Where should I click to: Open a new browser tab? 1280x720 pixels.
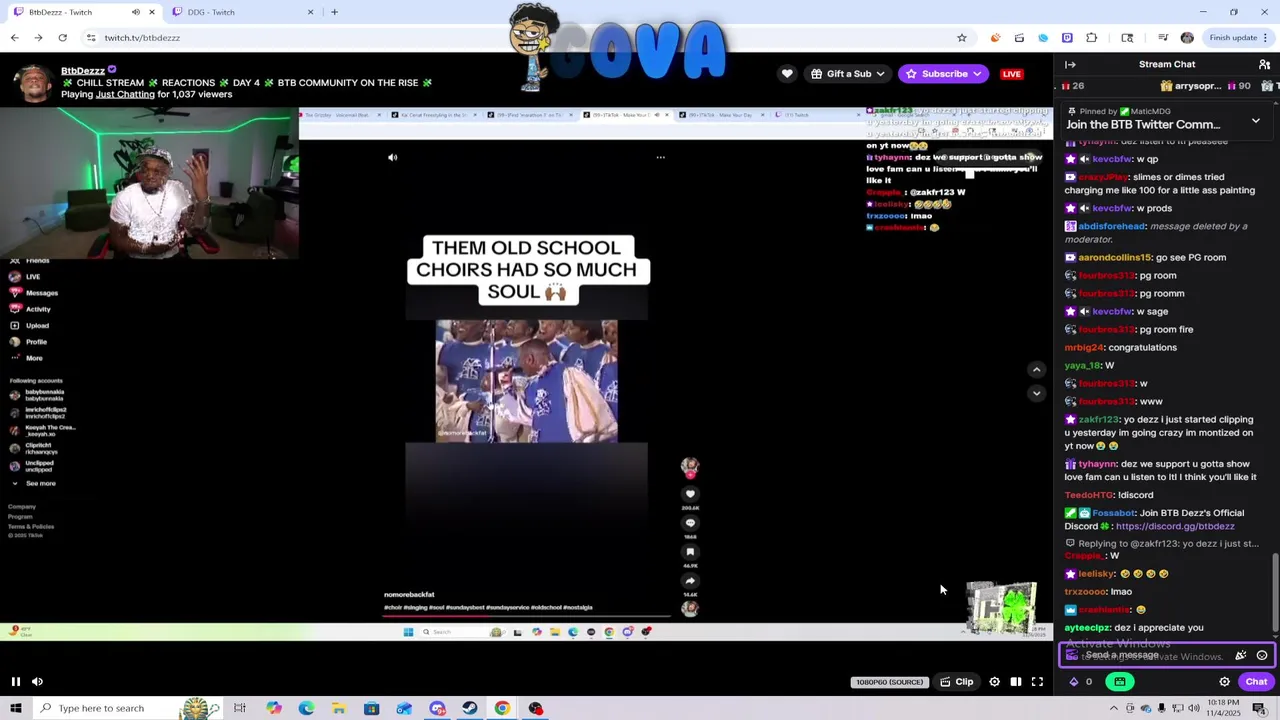(334, 12)
